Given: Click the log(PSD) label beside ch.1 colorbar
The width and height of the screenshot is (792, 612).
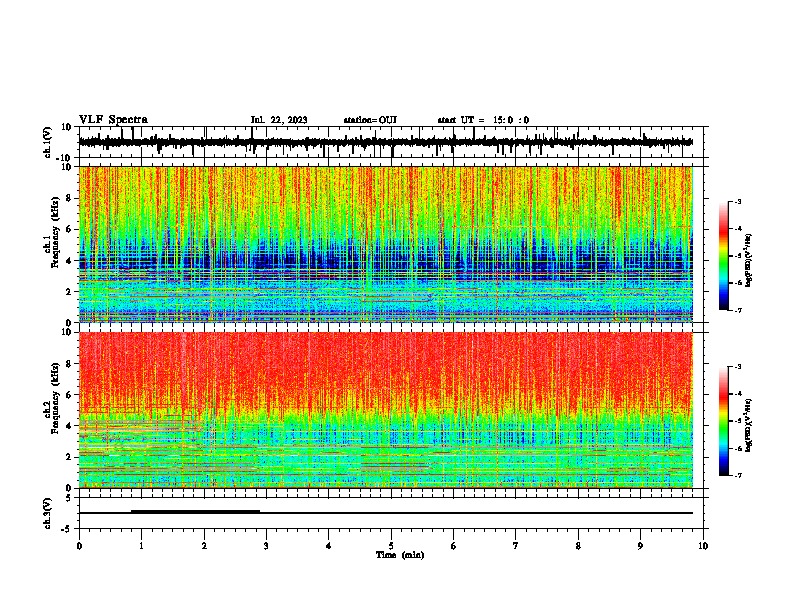Looking at the screenshot, I should coord(748,260).
